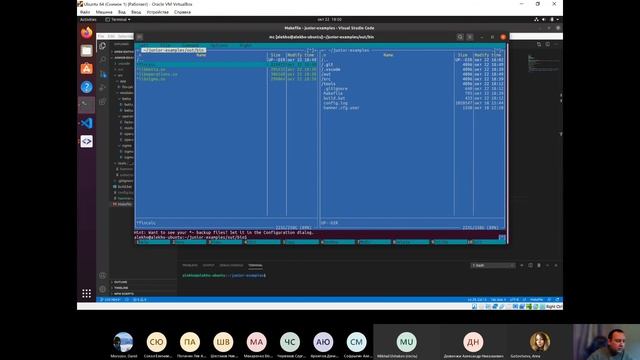The width and height of the screenshot is (640, 360).
Task: Click the 8 Delete function key in mc
Action: (411, 242)
